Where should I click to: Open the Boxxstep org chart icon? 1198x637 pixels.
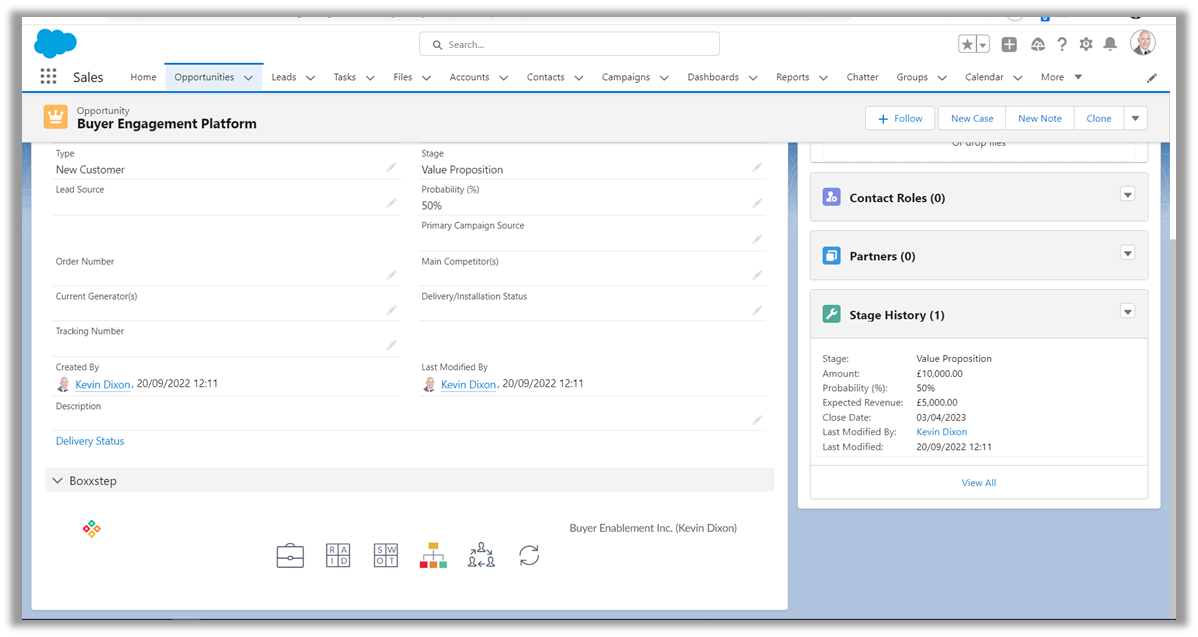433,555
